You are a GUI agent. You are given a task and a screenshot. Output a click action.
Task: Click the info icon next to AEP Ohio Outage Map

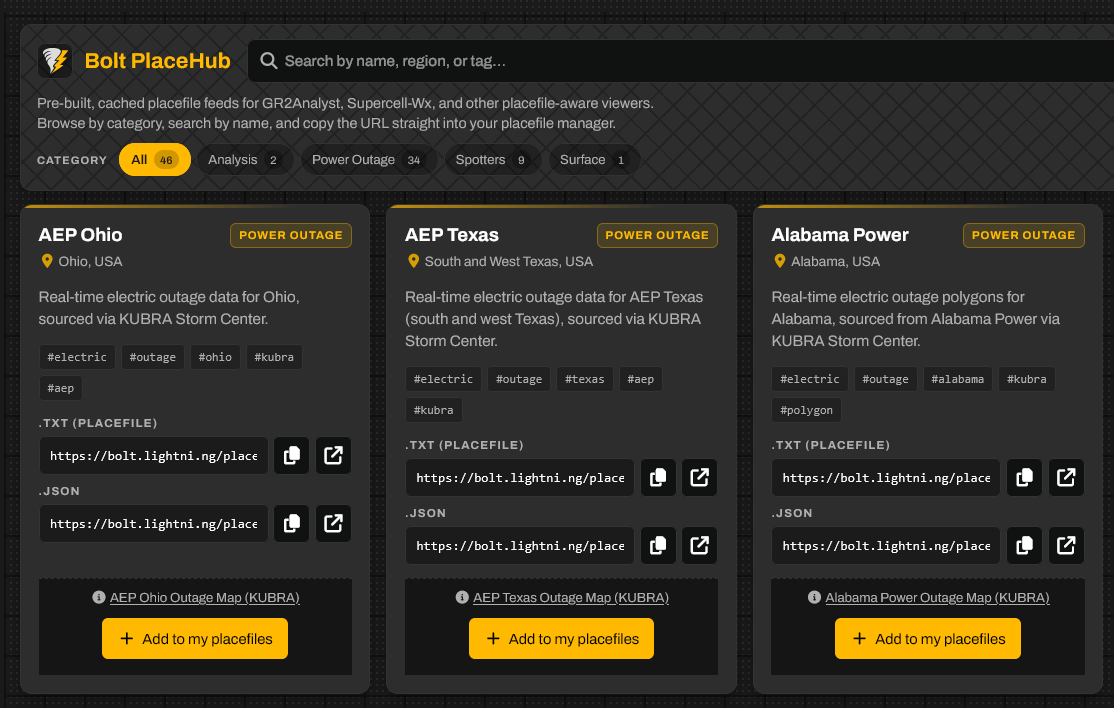click(x=99, y=597)
